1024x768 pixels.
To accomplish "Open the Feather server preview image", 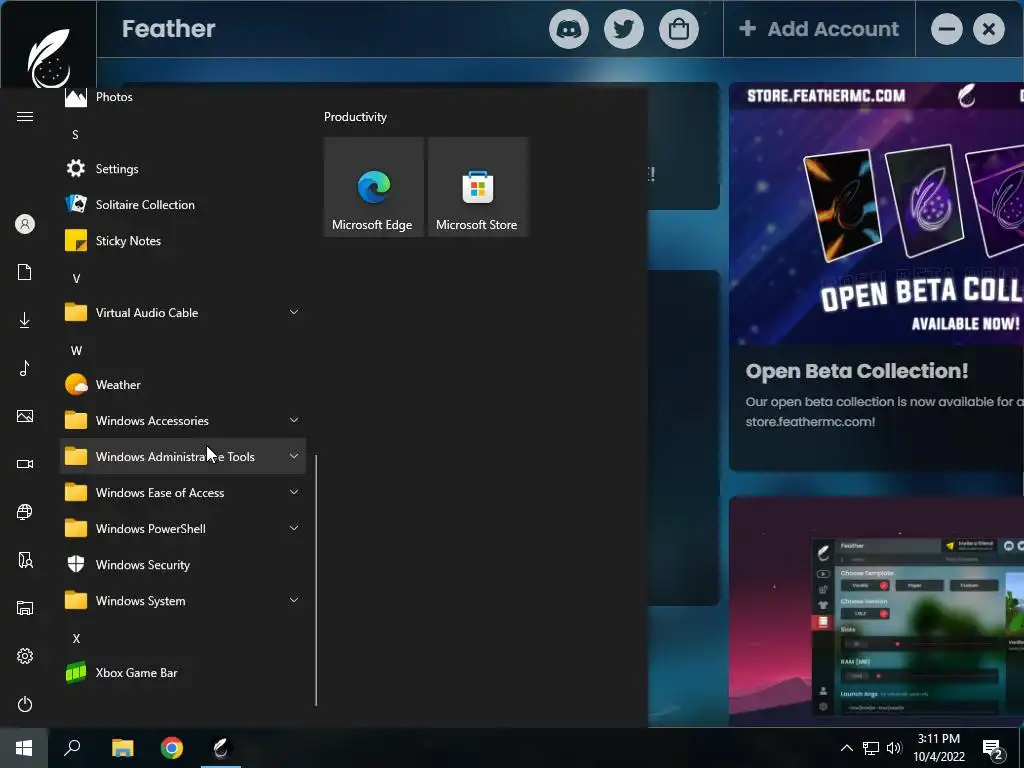I will point(876,611).
